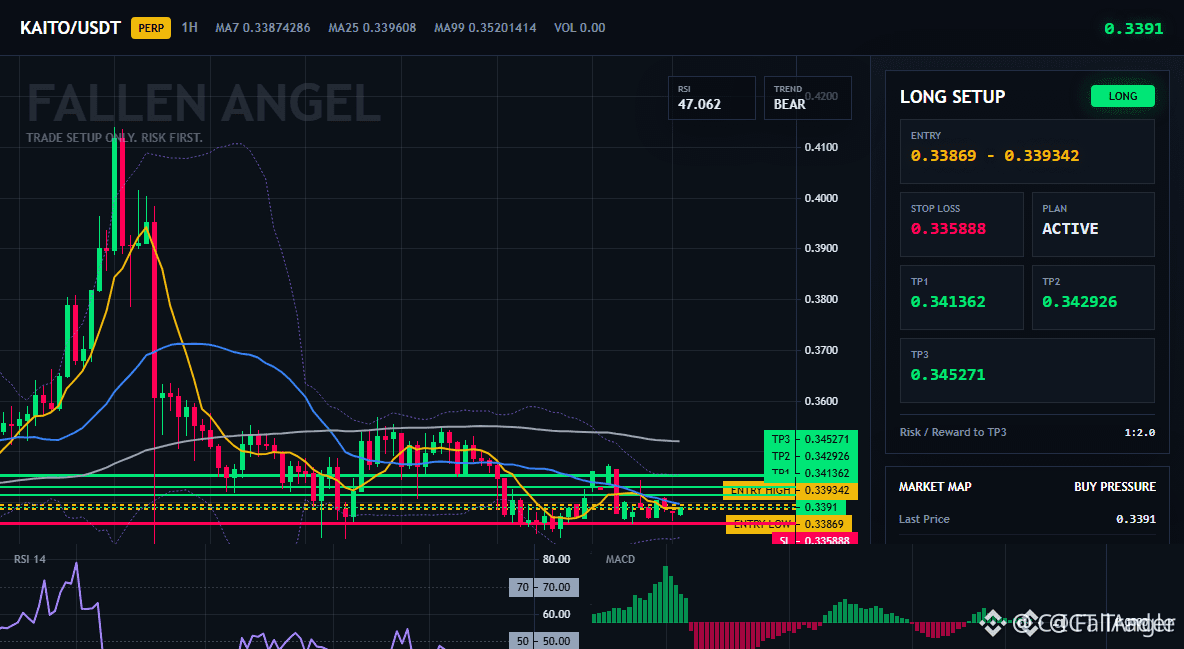Click the 60.00 RSI scale label
This screenshot has height=649, width=1184.
pos(557,614)
